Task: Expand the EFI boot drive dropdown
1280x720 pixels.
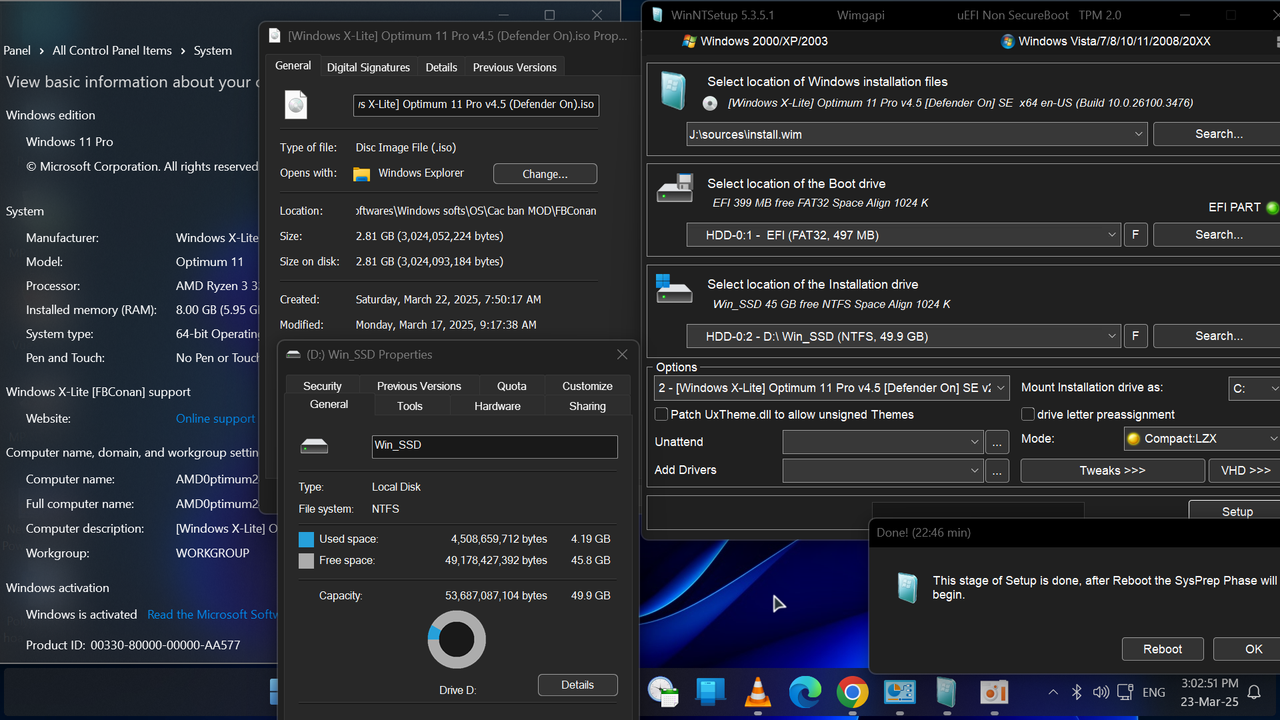Action: pyautogui.click(x=1112, y=234)
